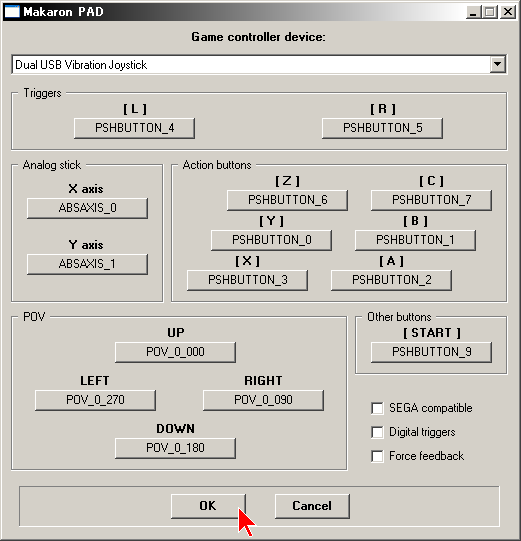Select the Dual USB Vibration Joystick combo box

tap(259, 65)
